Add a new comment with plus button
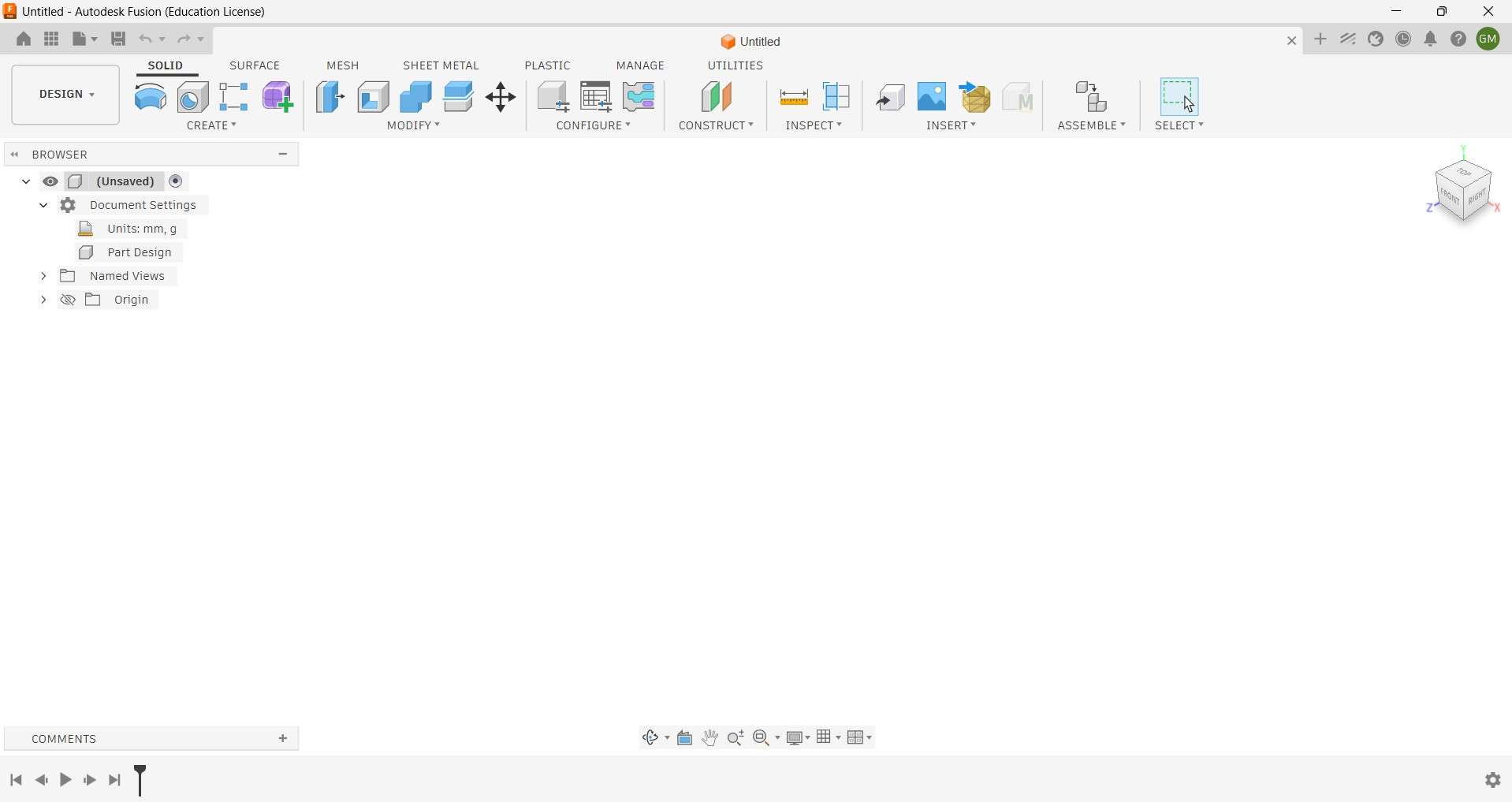Image resolution: width=1512 pixels, height=802 pixels. click(x=283, y=739)
